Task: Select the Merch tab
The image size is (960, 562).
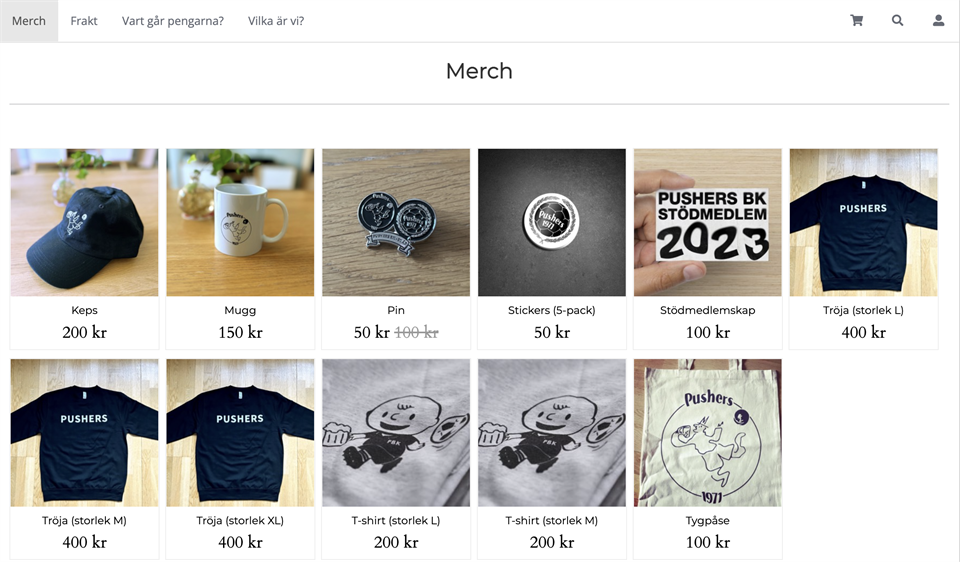Action: [29, 21]
